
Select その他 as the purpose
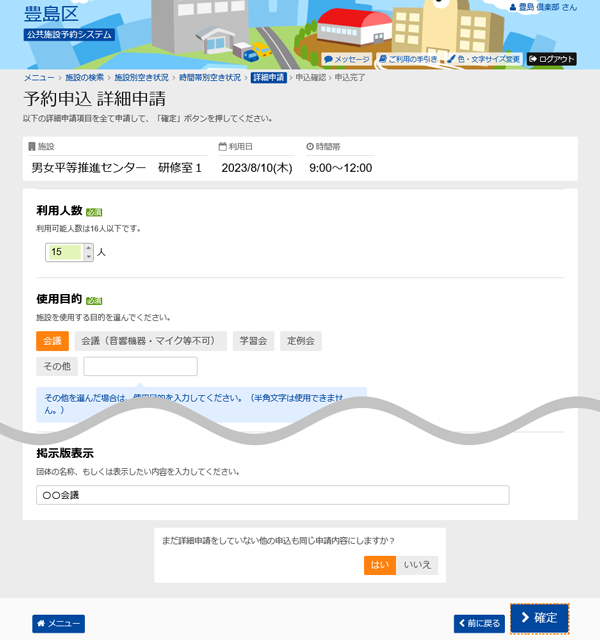point(57,367)
